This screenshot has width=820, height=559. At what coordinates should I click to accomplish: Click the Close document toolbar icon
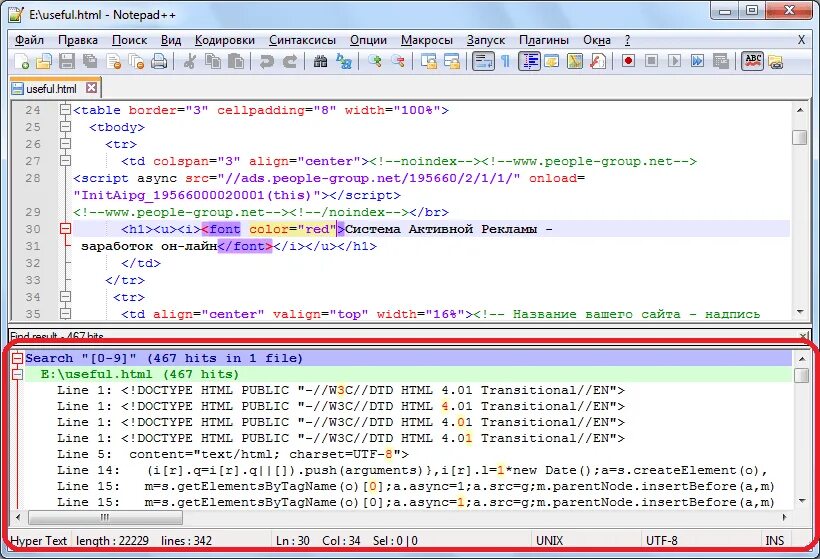(113, 62)
